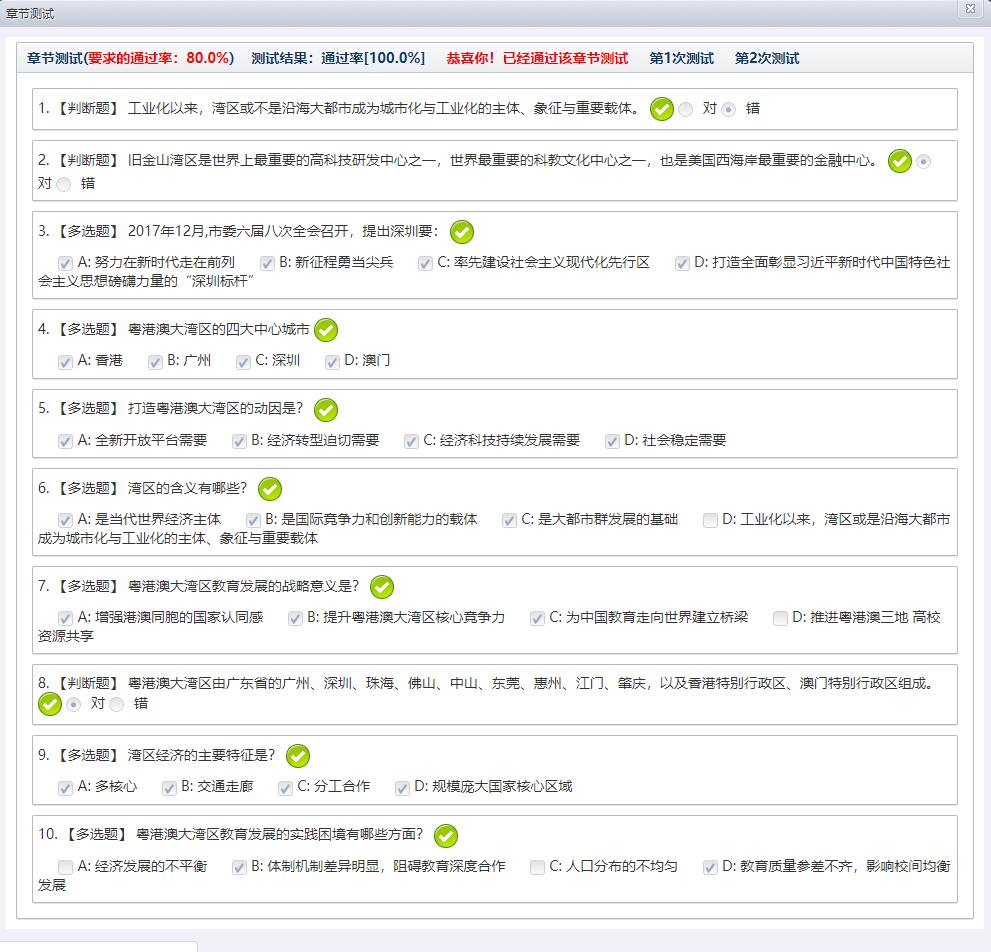
Task: Click green checkmark beside question 5
Action: [326, 409]
